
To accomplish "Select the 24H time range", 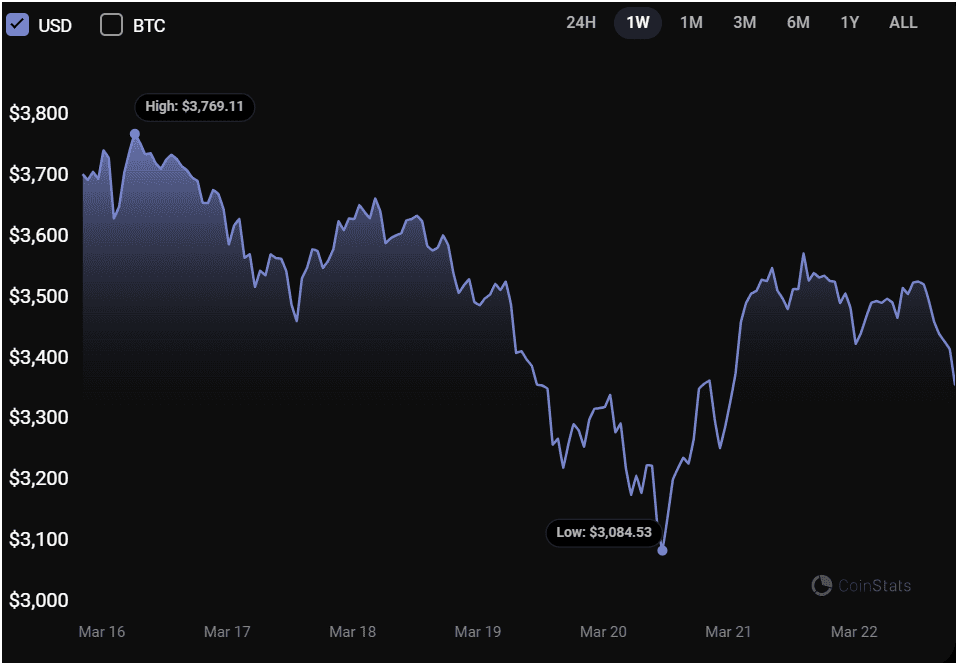I will coord(581,22).
